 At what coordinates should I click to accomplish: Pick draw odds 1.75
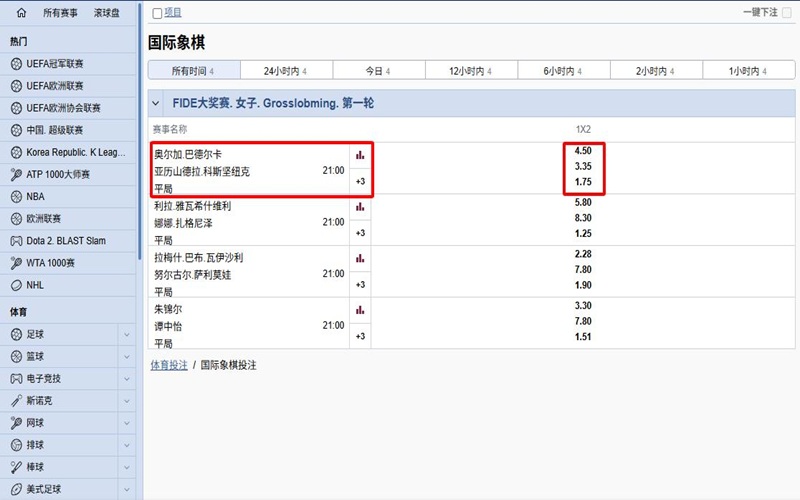[583, 182]
